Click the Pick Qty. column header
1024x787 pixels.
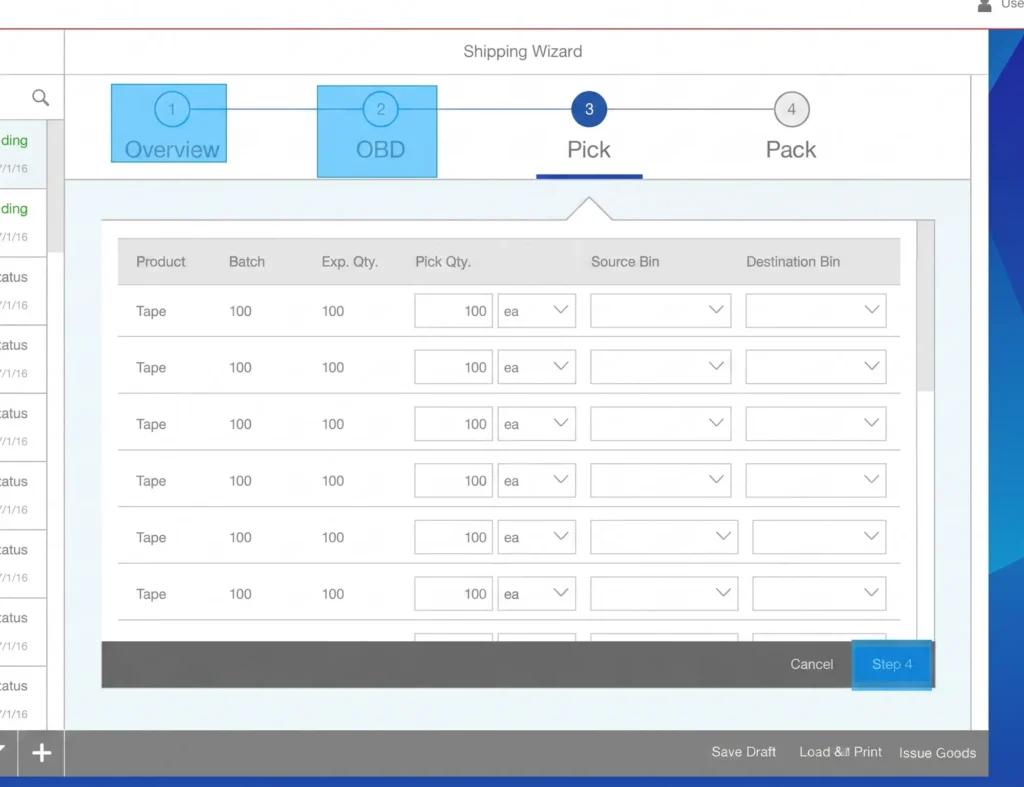click(443, 262)
